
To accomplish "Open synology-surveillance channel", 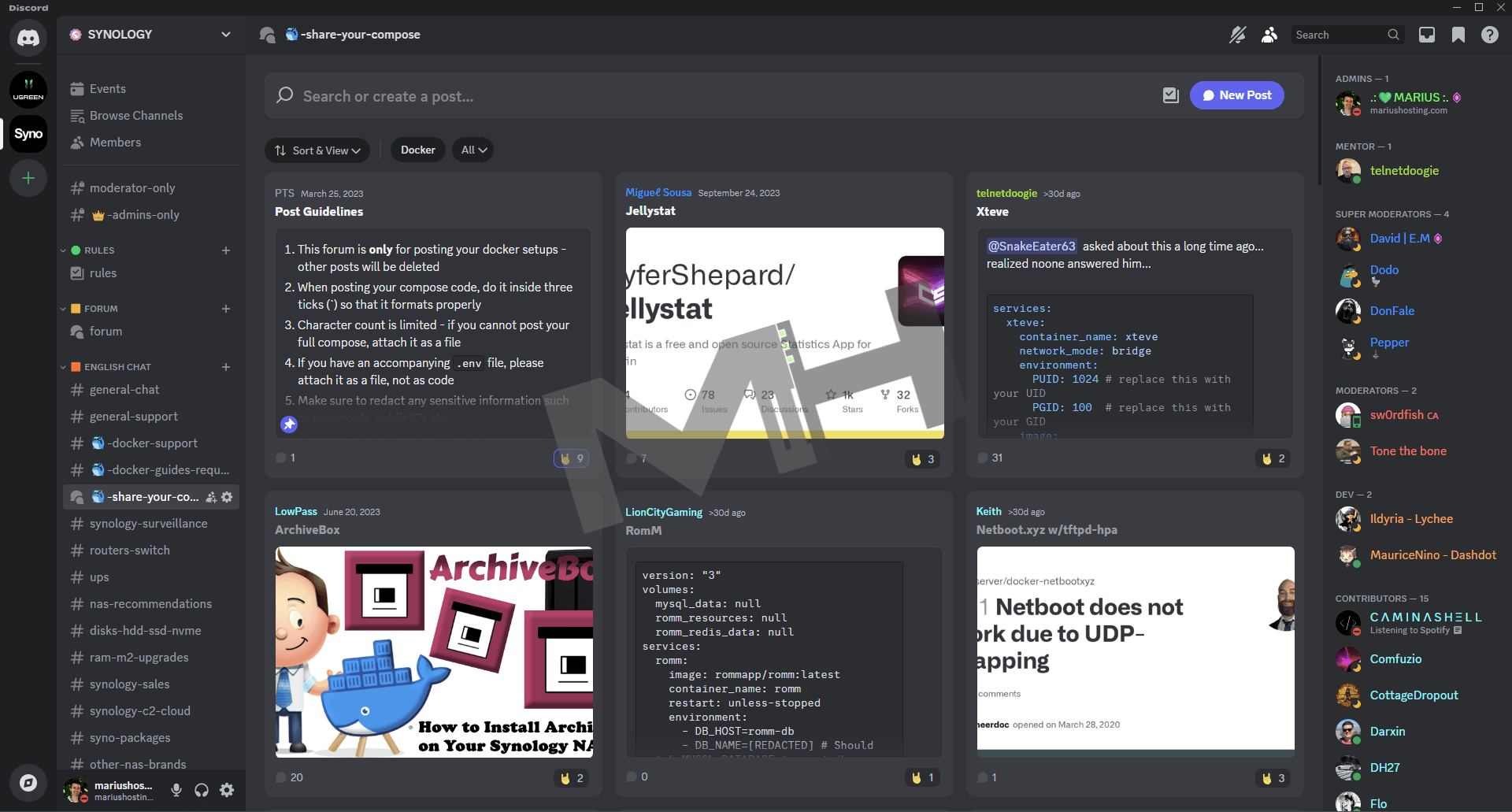I will pos(151,524).
